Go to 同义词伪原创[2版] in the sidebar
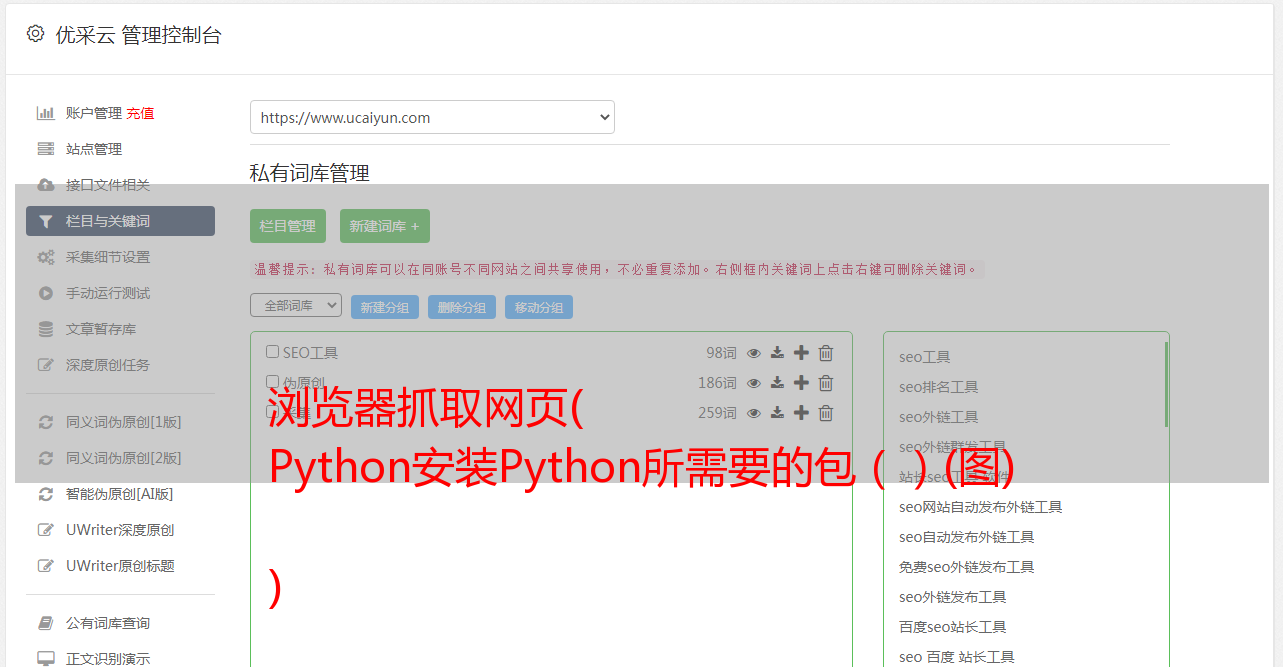The width and height of the screenshot is (1283, 667). [124, 458]
